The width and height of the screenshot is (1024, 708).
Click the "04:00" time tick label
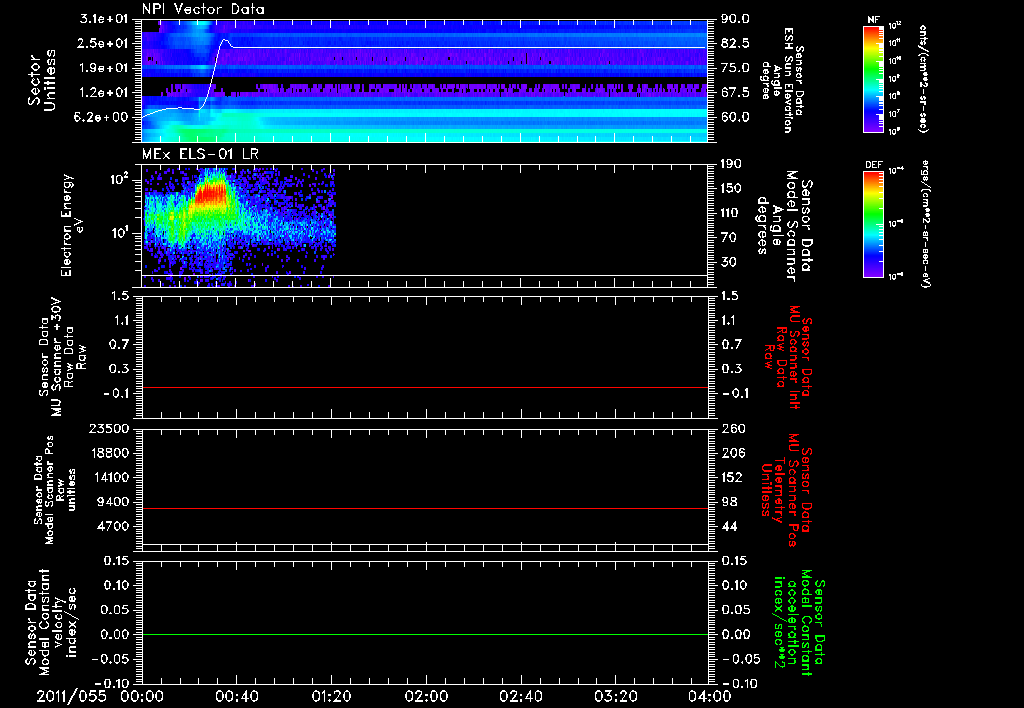click(x=710, y=696)
